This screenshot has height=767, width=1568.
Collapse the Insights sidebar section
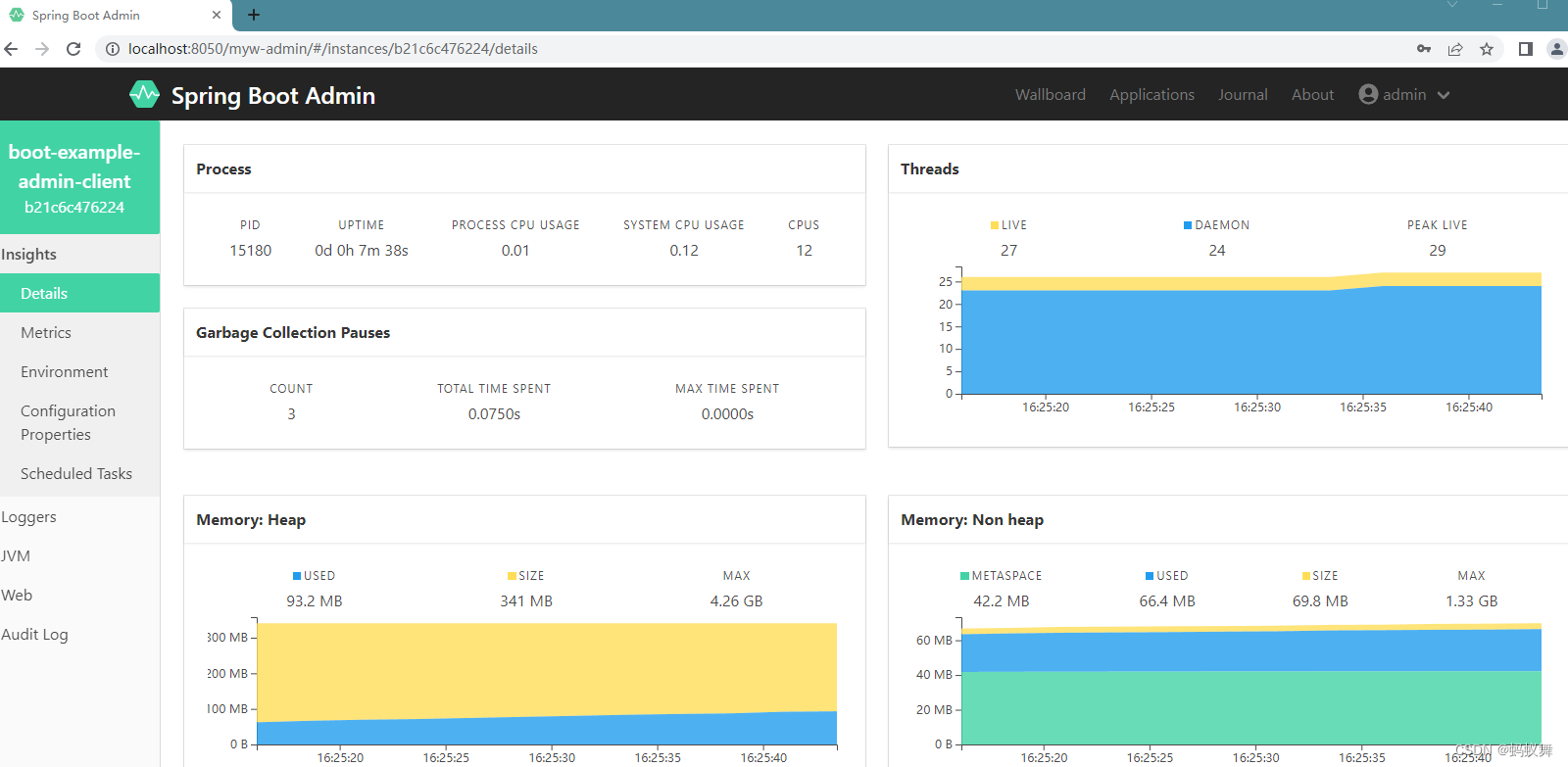pos(79,254)
